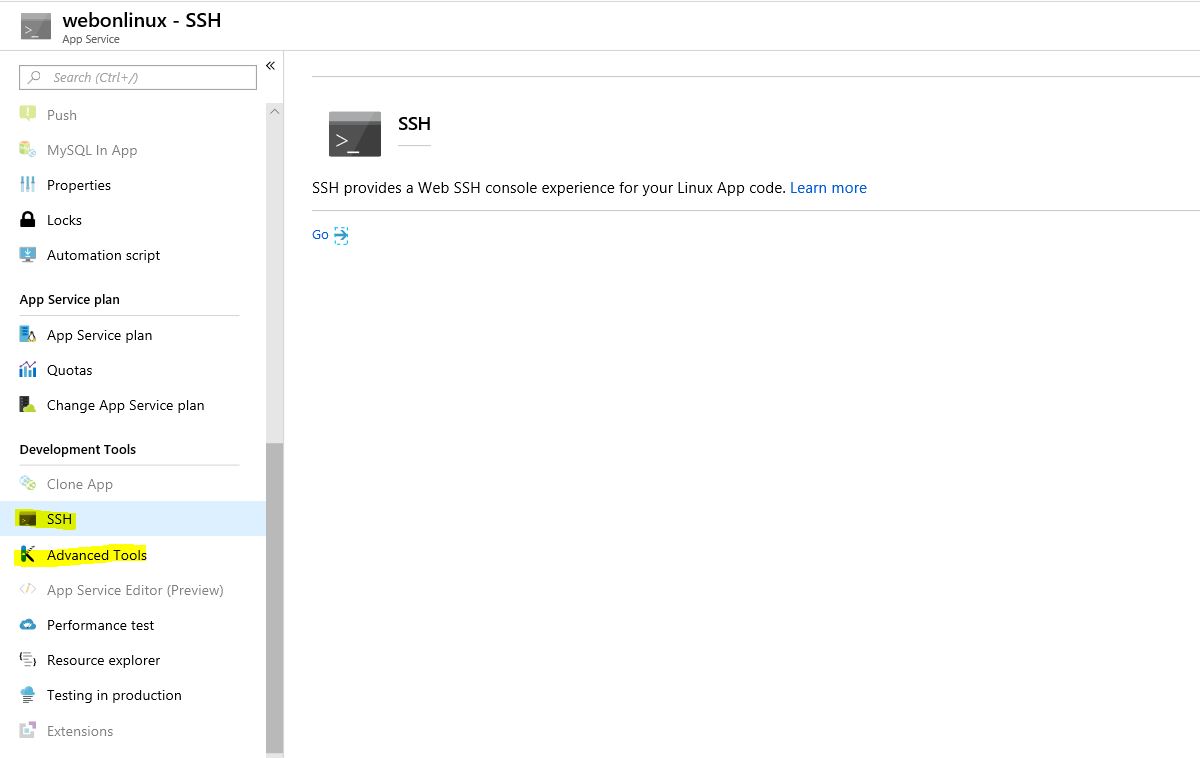Click the Locks padlock icon
Viewport: 1200px width, 758px height.
[x=28, y=220]
